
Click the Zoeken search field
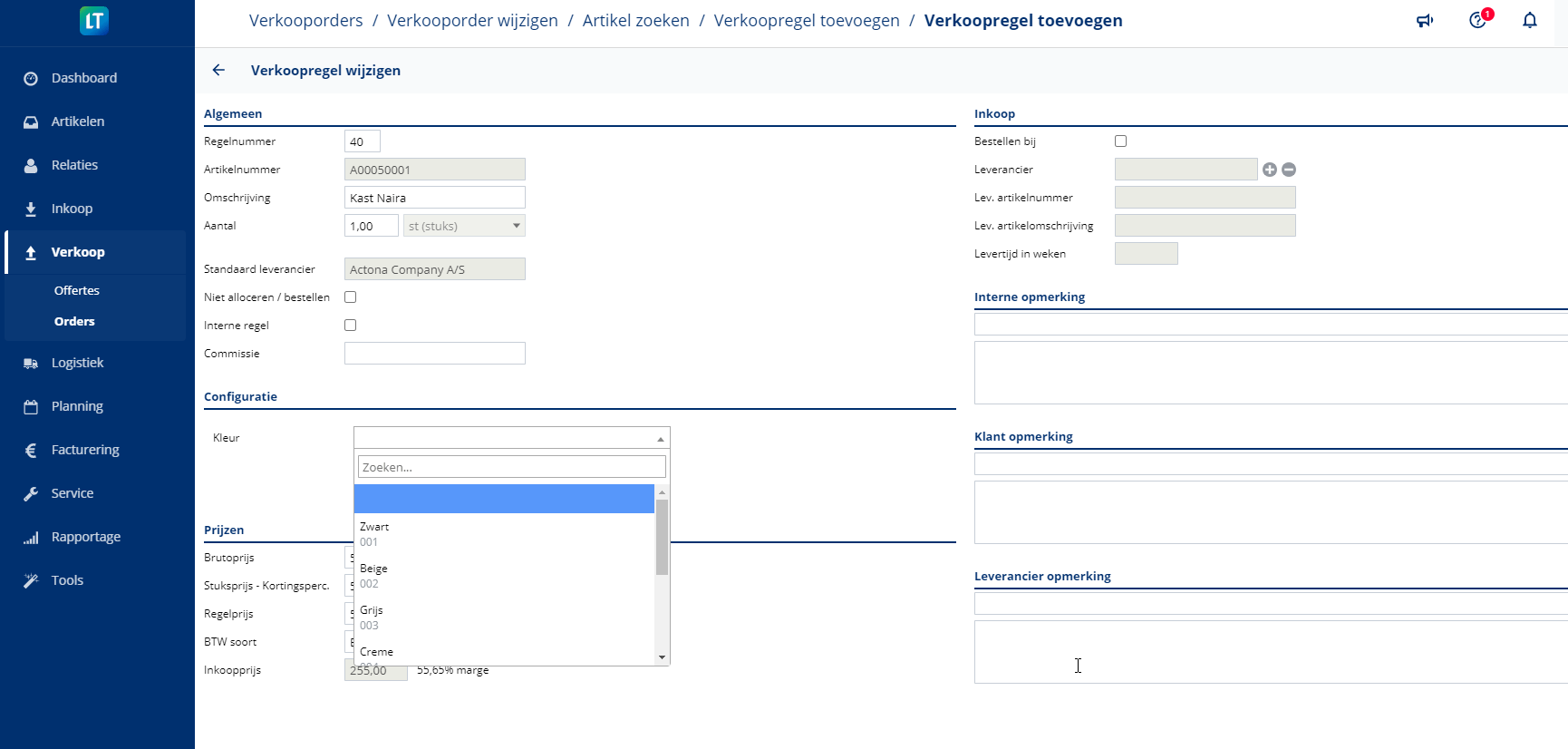click(x=511, y=467)
